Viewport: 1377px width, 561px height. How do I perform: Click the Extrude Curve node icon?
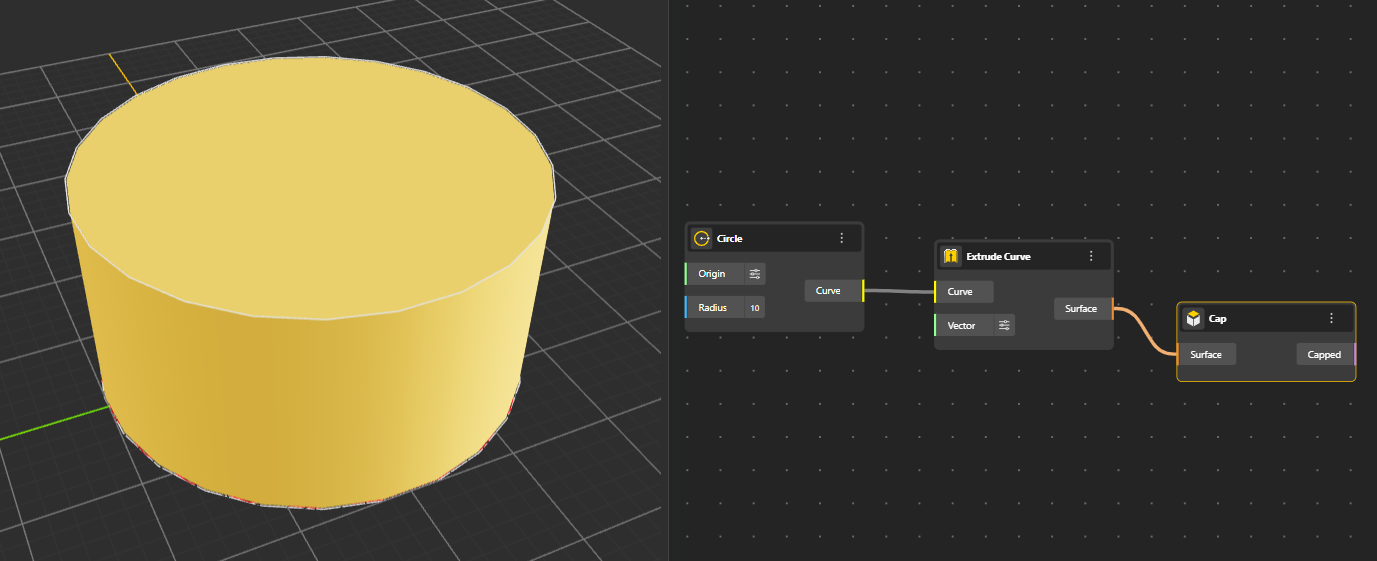point(951,256)
